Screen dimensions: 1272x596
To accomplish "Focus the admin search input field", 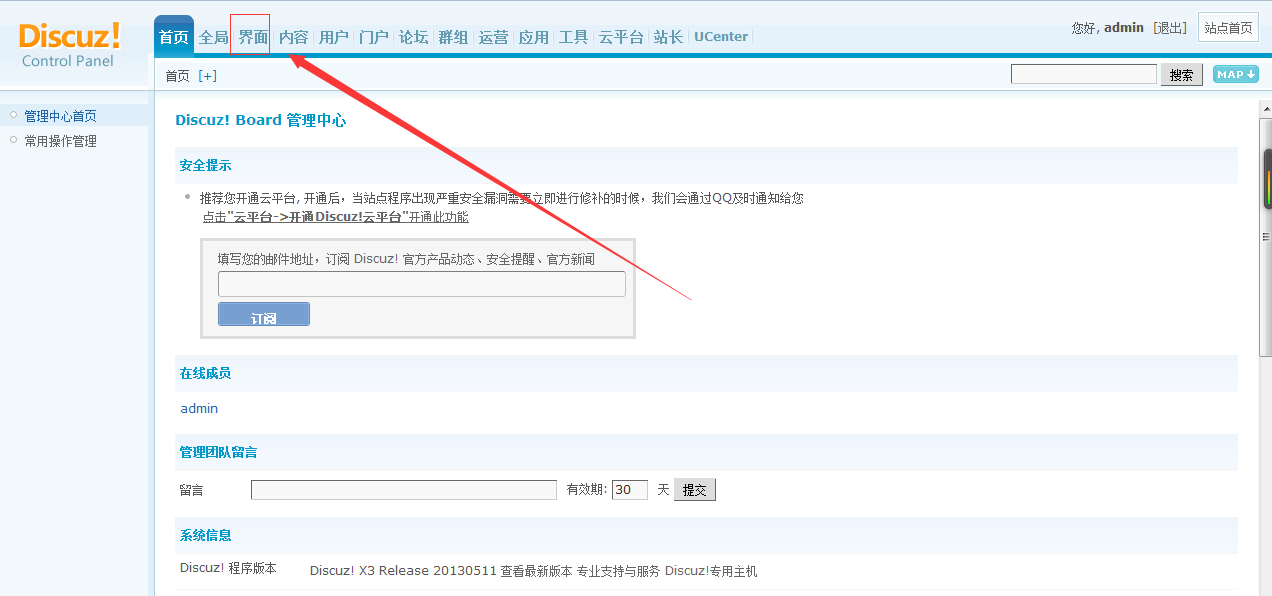I will pos(1083,74).
